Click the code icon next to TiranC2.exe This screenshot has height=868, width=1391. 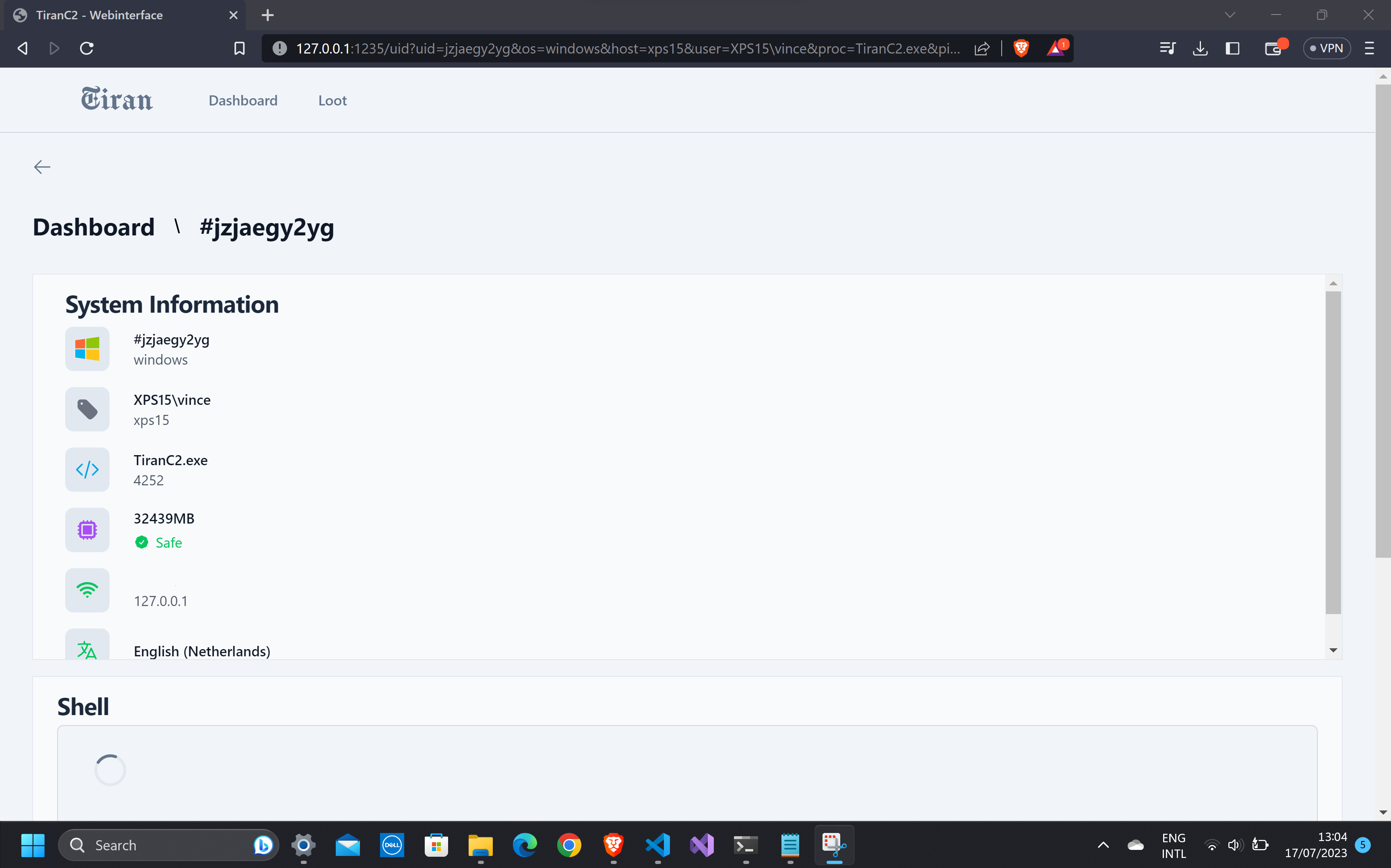point(87,470)
